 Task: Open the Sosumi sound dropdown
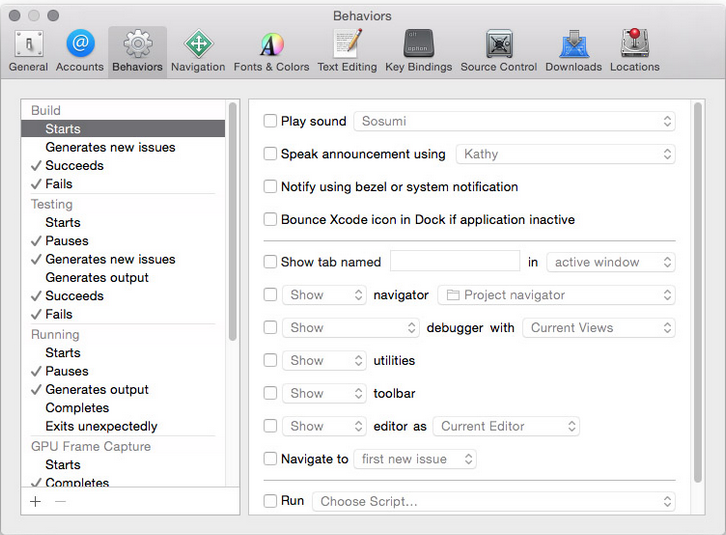(x=514, y=121)
